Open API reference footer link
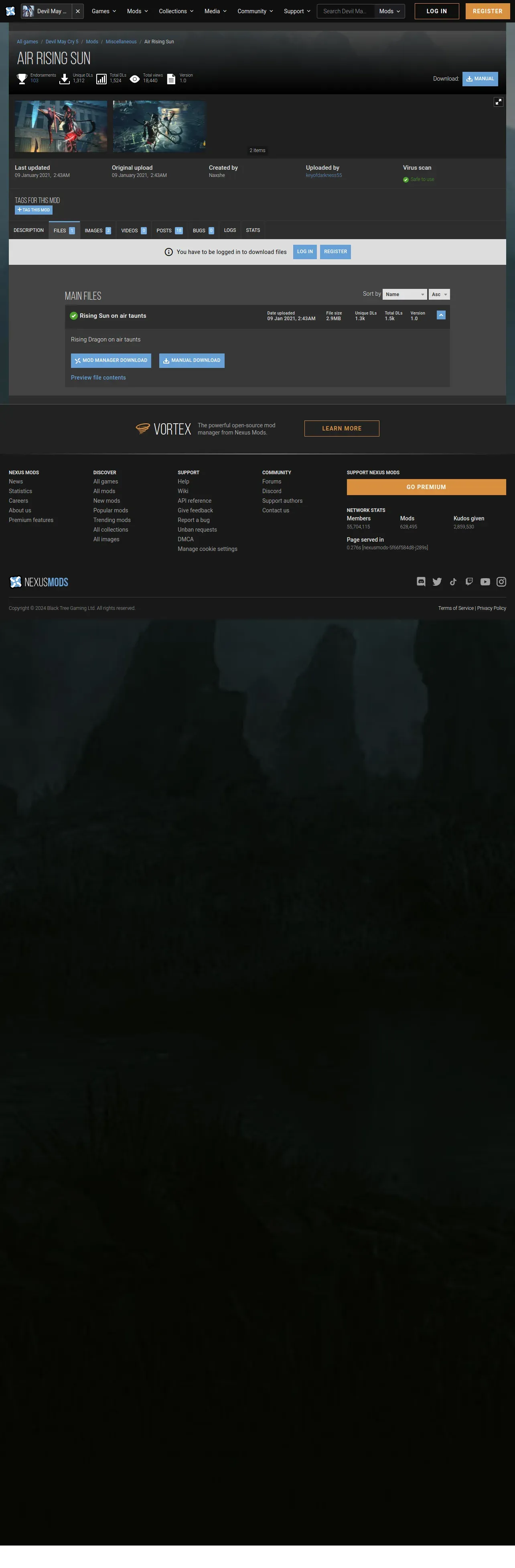This screenshot has width=515, height=1568. click(x=194, y=501)
